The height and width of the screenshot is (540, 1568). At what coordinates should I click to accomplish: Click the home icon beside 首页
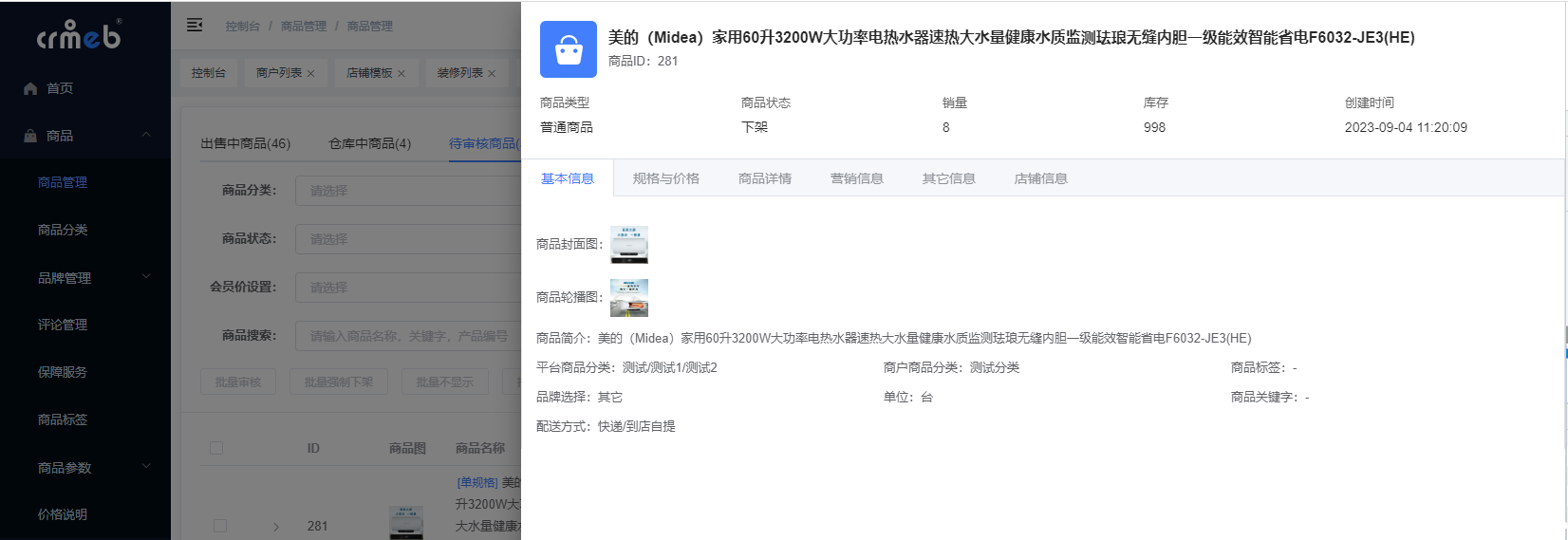[30, 88]
